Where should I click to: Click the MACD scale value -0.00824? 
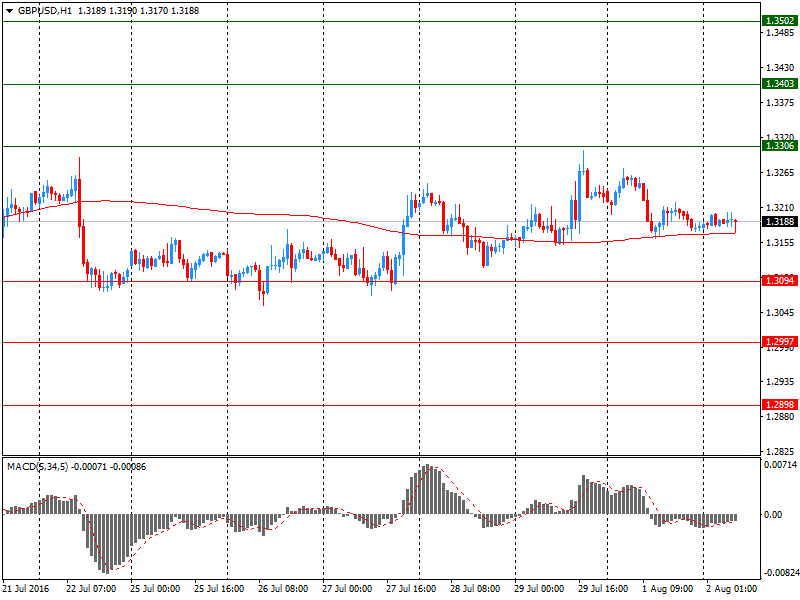click(781, 573)
